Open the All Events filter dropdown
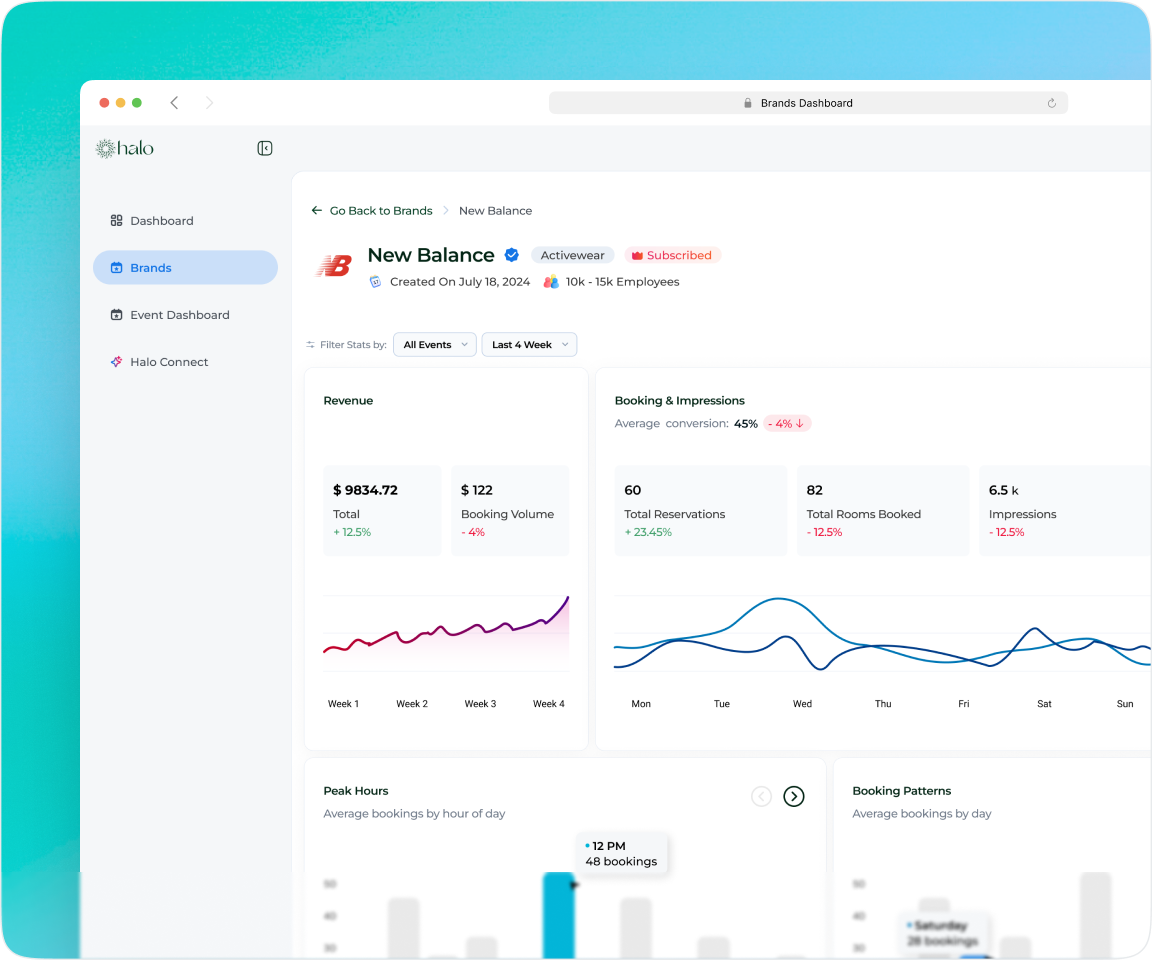 click(x=435, y=344)
